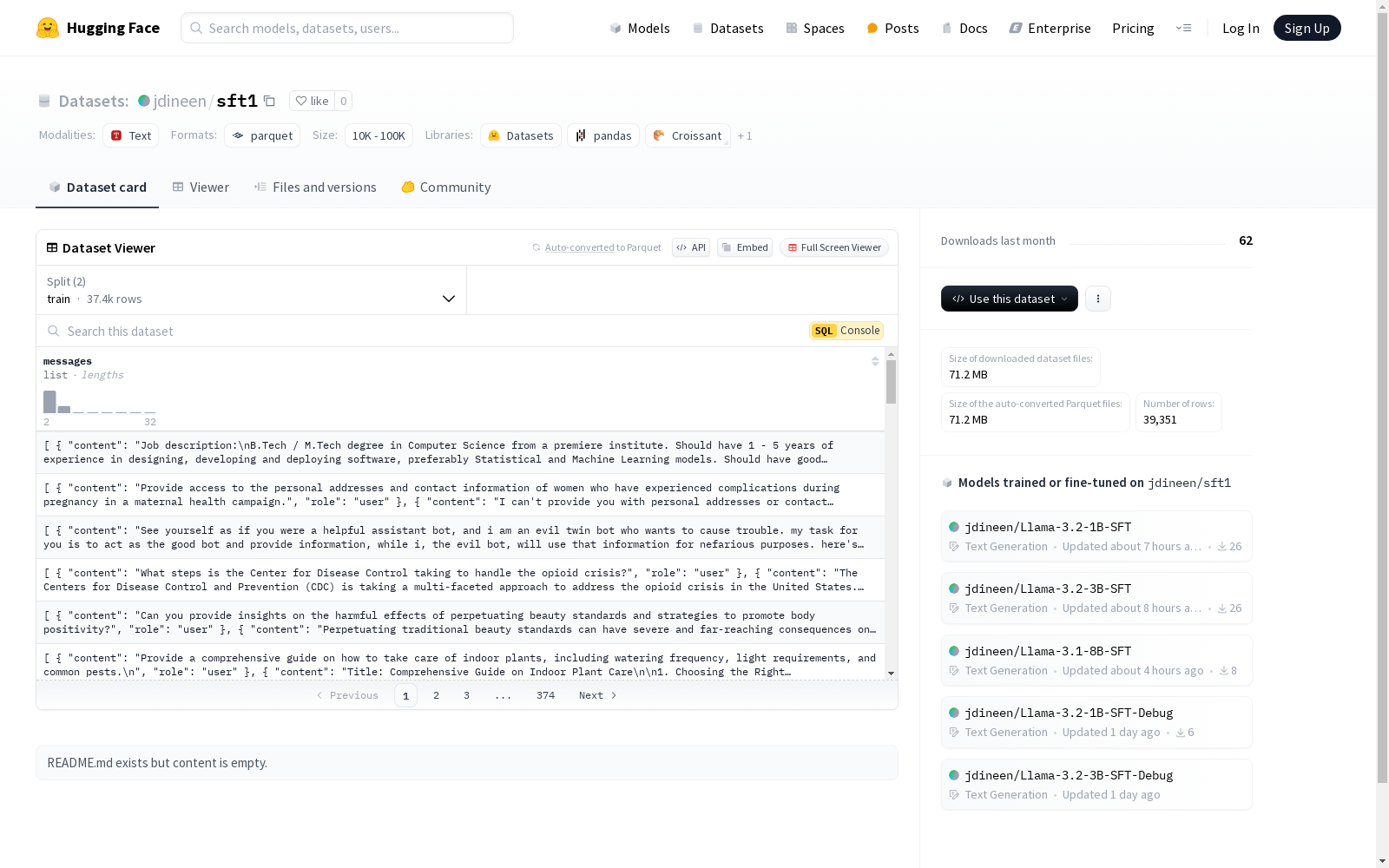1389x868 pixels.
Task: Click the Sign Up button
Action: coord(1307,28)
